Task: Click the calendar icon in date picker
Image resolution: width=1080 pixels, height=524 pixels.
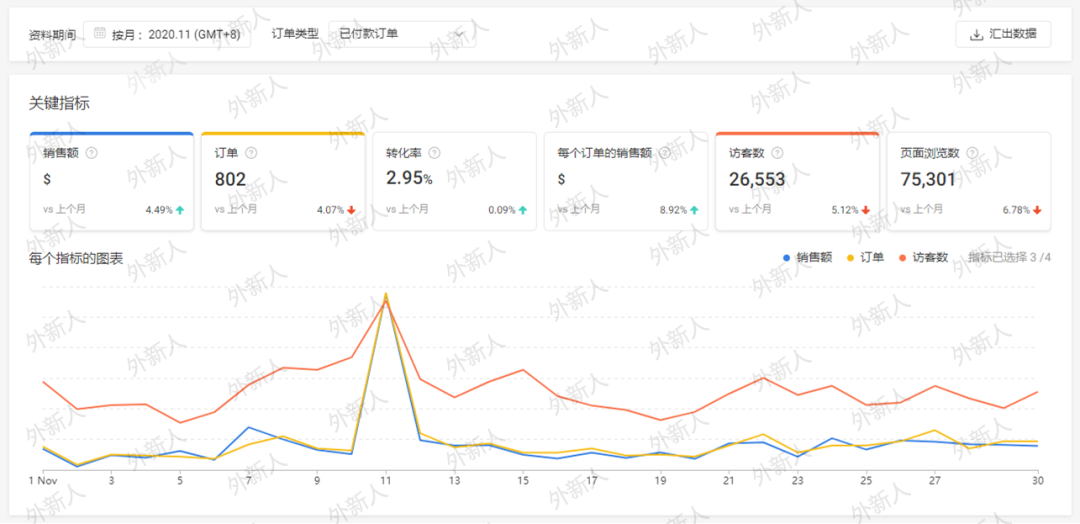Action: (x=100, y=34)
